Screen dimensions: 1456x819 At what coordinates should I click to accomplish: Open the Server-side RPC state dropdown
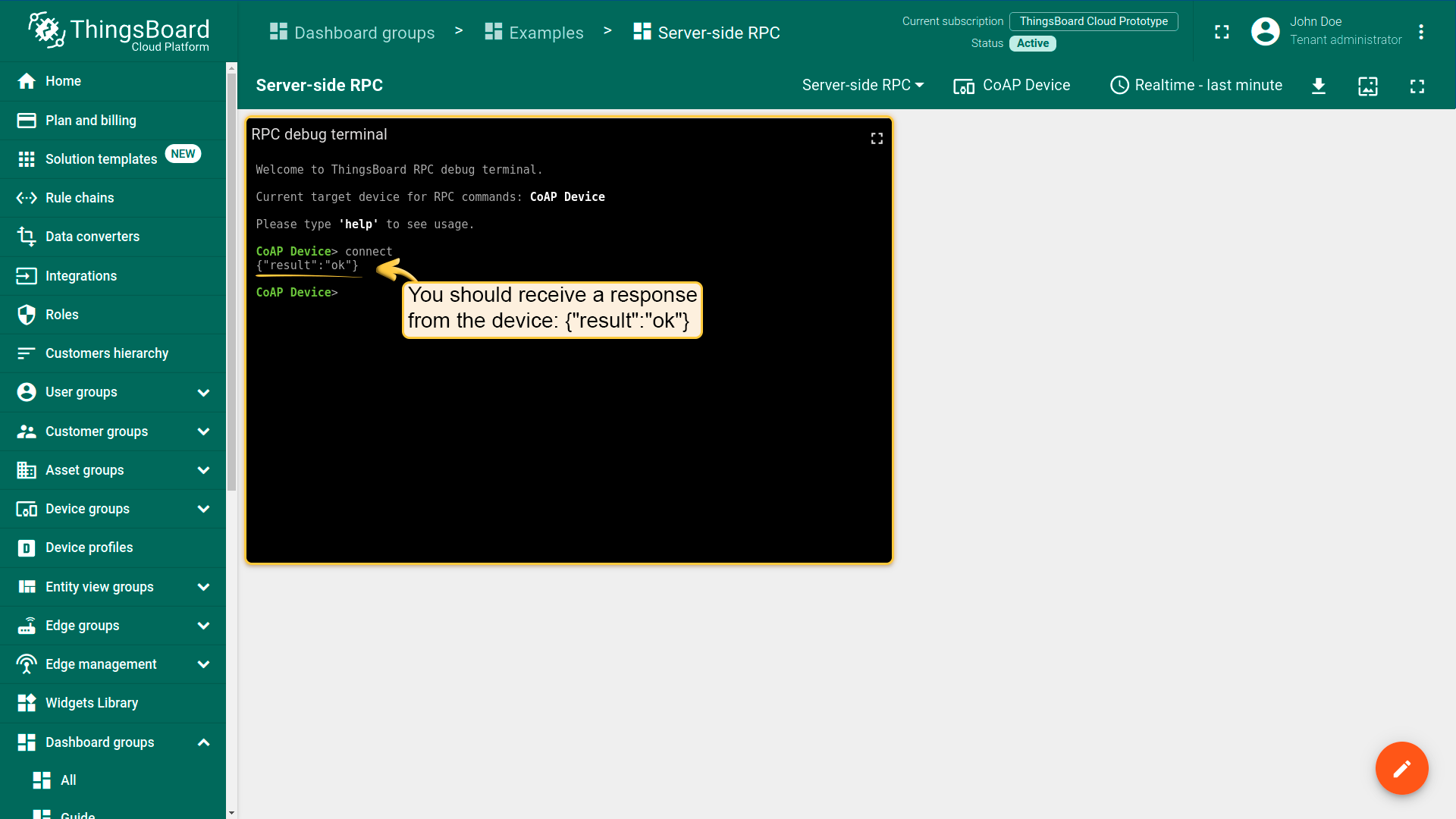[x=863, y=85]
